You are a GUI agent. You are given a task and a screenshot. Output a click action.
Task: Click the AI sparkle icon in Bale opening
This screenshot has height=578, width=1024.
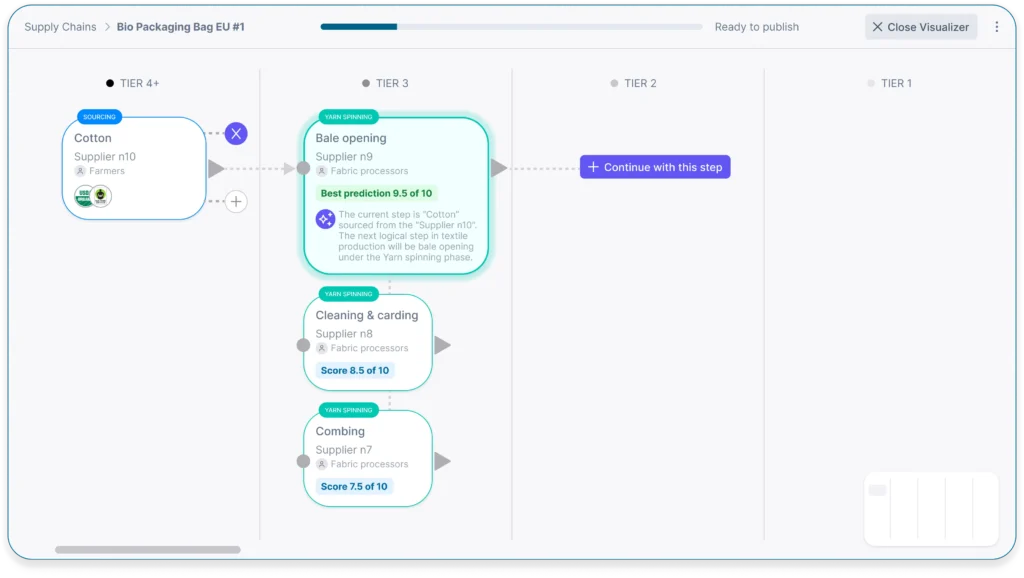[x=325, y=219]
